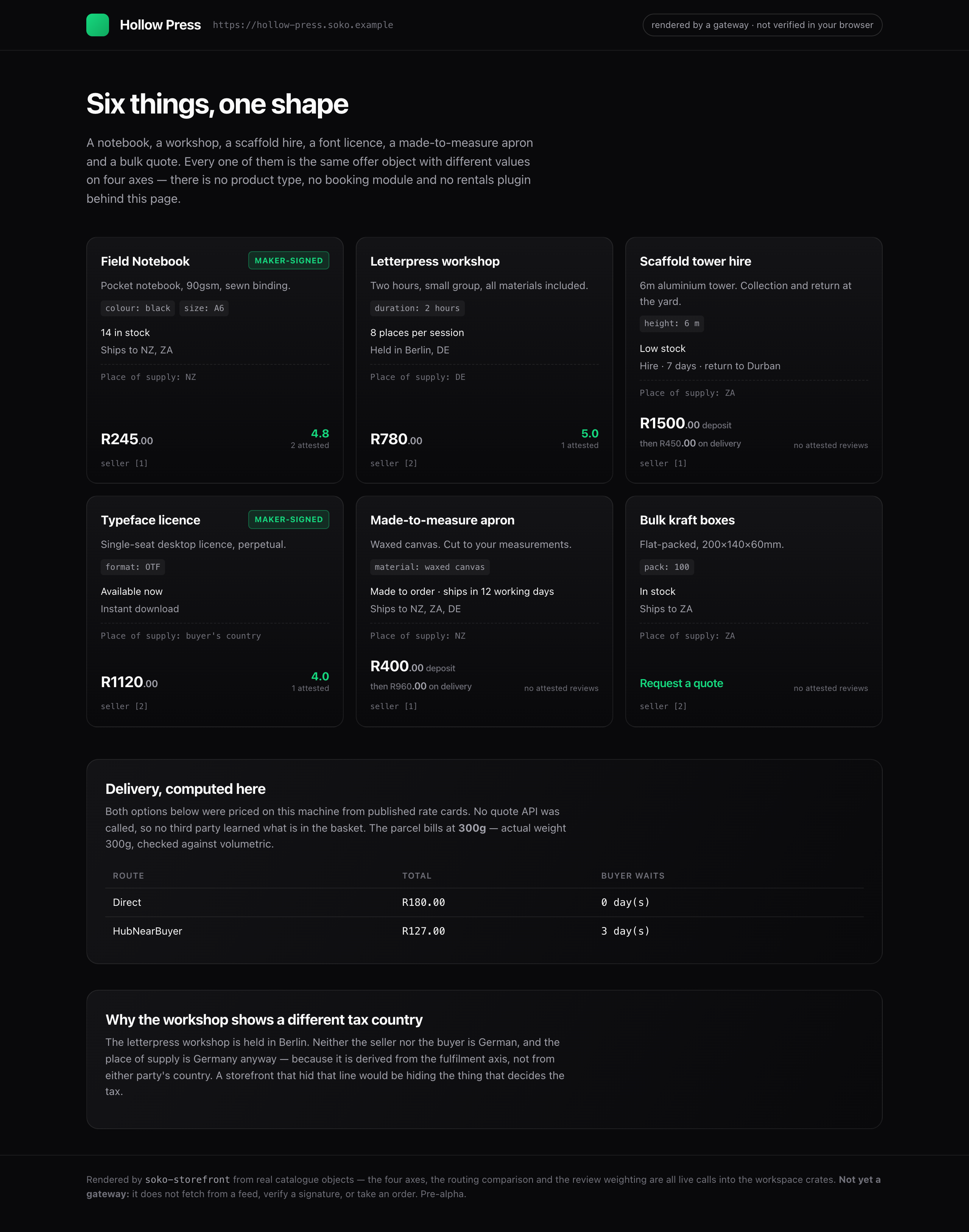The width and height of the screenshot is (969, 1232).
Task: Select the 'colour: black' tag
Action: 138,308
